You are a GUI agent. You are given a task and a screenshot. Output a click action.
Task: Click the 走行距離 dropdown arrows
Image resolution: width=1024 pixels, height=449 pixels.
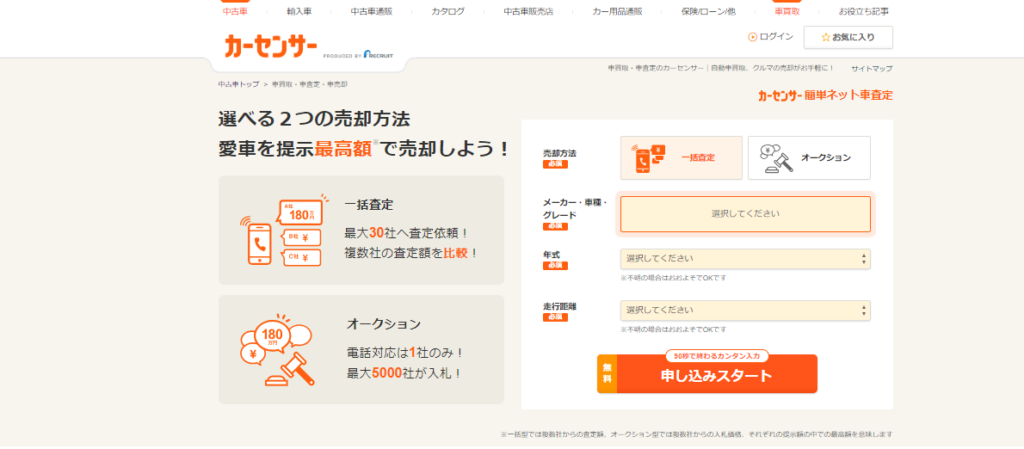864,311
